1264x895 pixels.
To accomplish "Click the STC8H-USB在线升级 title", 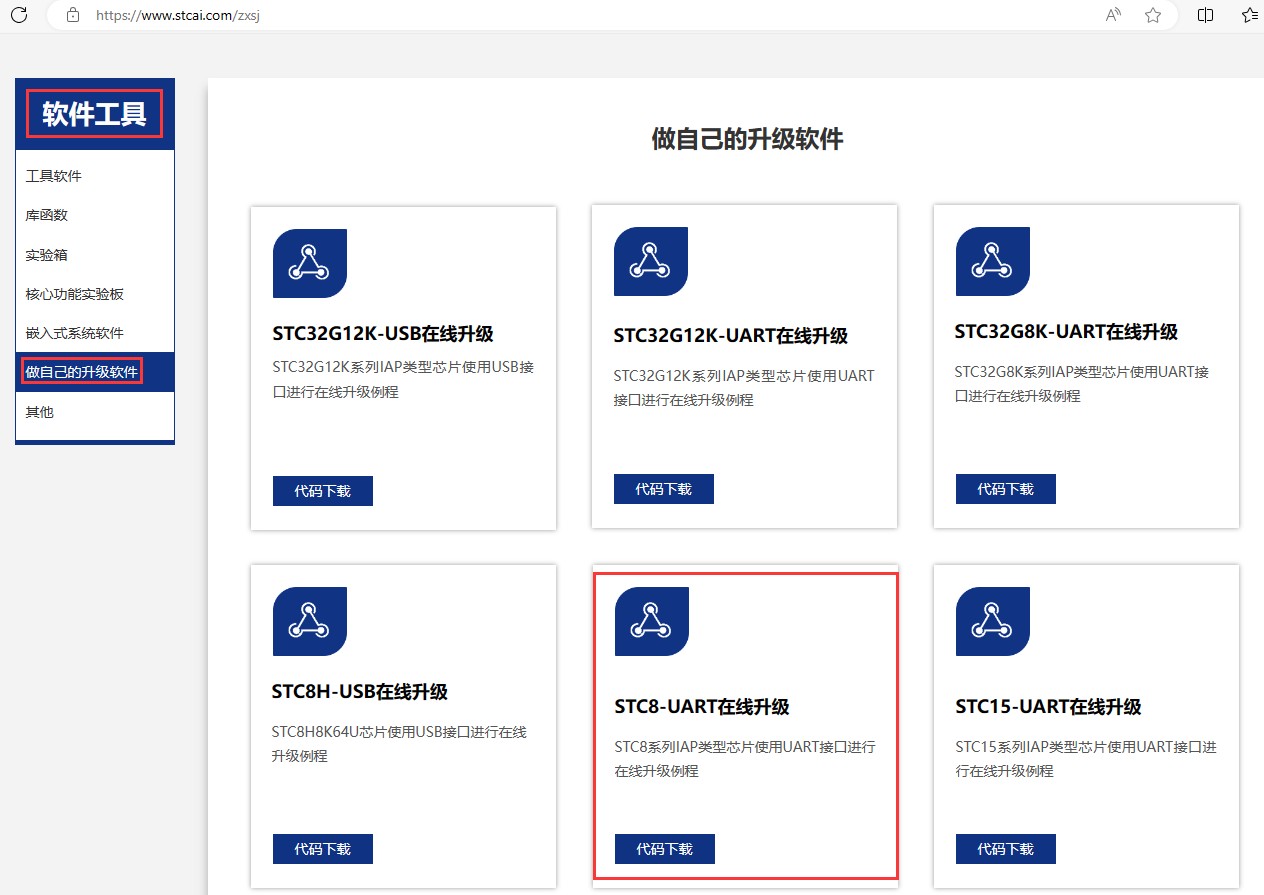I will click(x=360, y=692).
